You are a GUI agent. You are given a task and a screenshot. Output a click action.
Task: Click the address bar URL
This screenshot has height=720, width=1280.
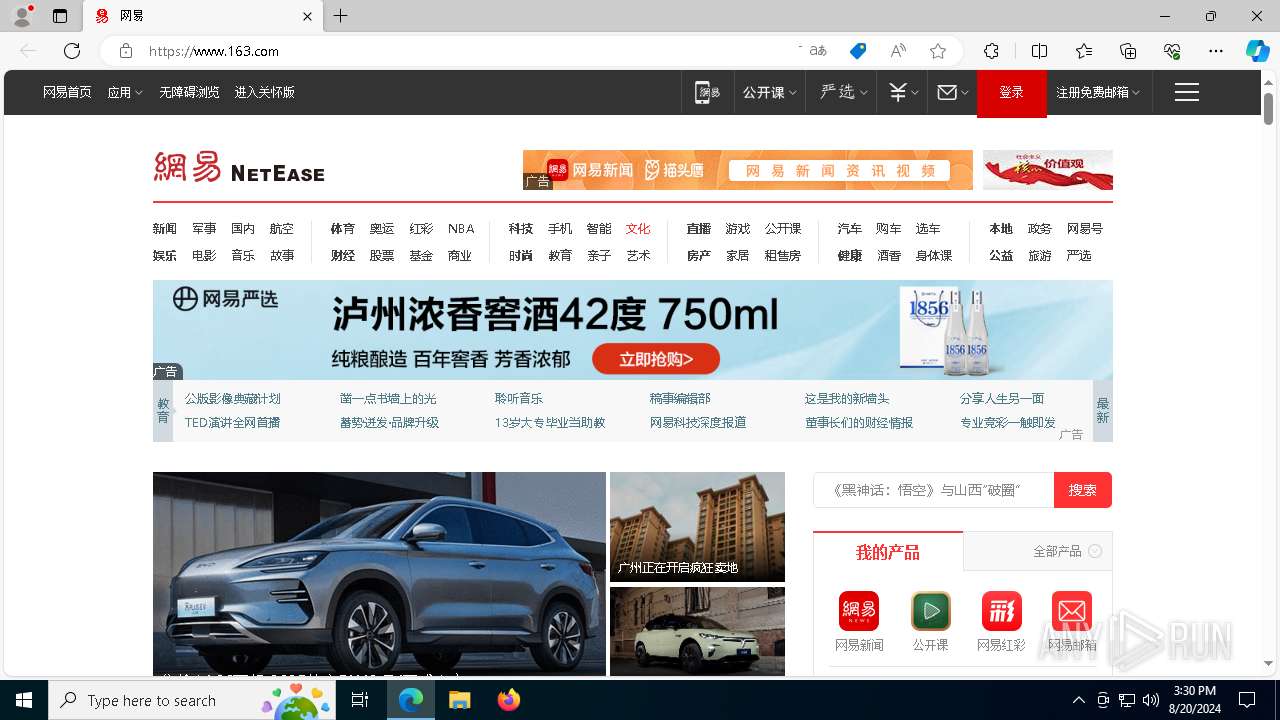[214, 51]
